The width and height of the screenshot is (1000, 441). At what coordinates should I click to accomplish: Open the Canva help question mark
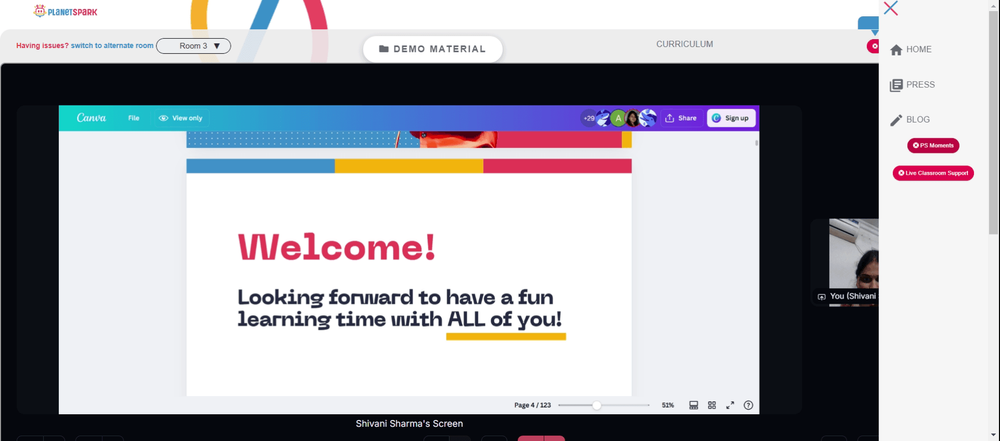pyautogui.click(x=749, y=405)
